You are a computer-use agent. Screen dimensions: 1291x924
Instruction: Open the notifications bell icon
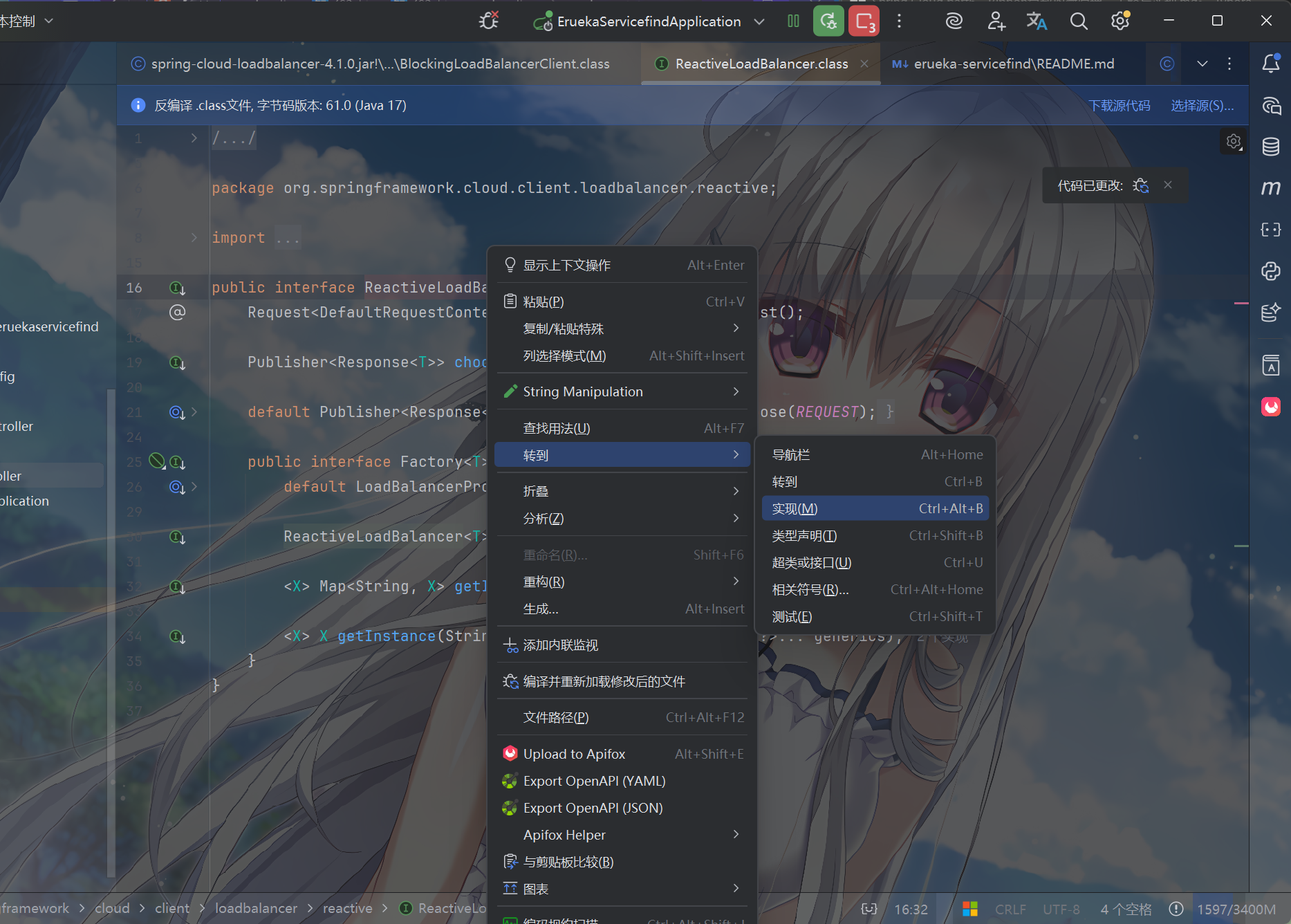pos(1271,64)
